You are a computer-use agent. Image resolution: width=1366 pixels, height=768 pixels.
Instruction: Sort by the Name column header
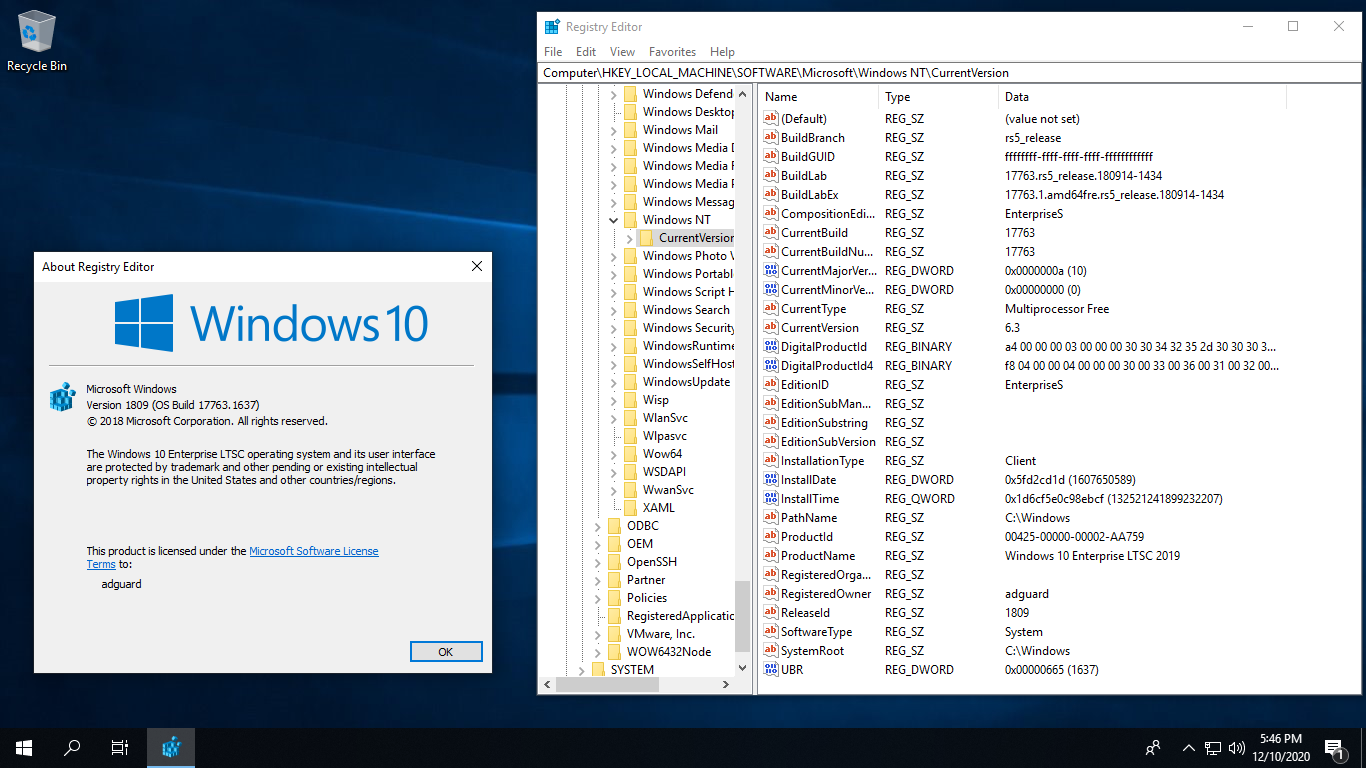pyautogui.click(x=818, y=97)
